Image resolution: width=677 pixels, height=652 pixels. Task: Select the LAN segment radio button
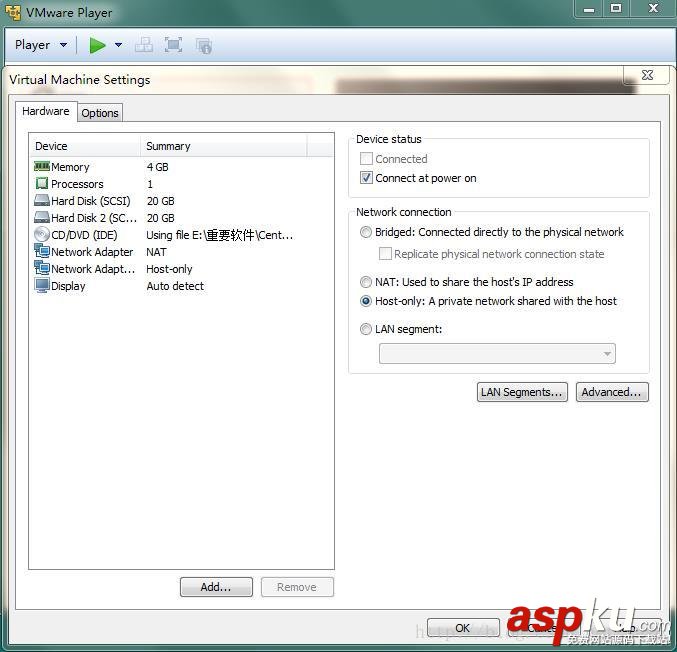pyautogui.click(x=366, y=329)
